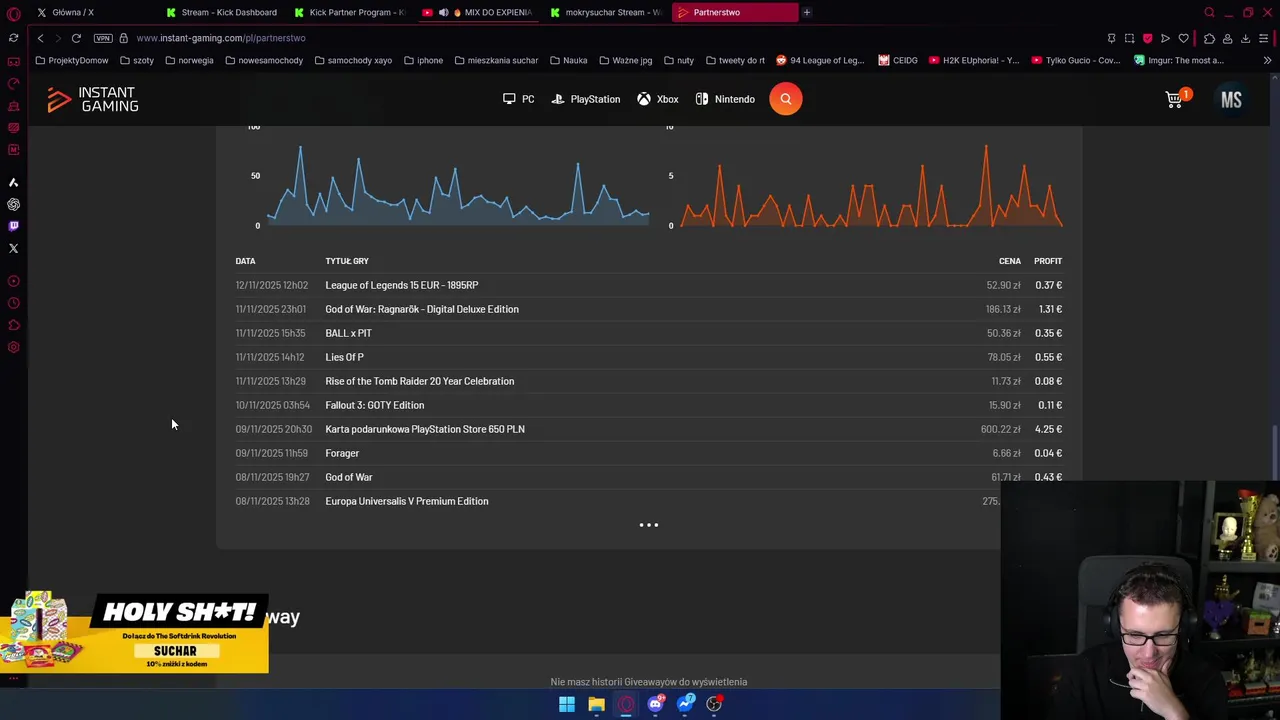This screenshot has width=1280, height=720.
Task: Open the szoty bookmark folder
Action: pyautogui.click(x=137, y=60)
